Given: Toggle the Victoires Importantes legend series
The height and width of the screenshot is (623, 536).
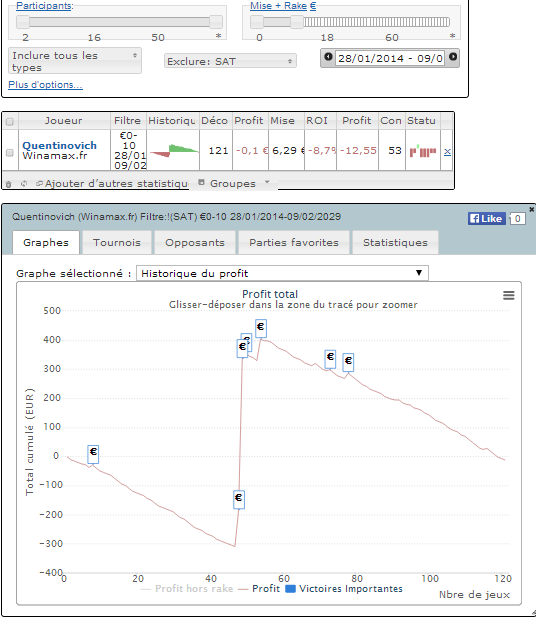Looking at the screenshot, I should coord(344,589).
